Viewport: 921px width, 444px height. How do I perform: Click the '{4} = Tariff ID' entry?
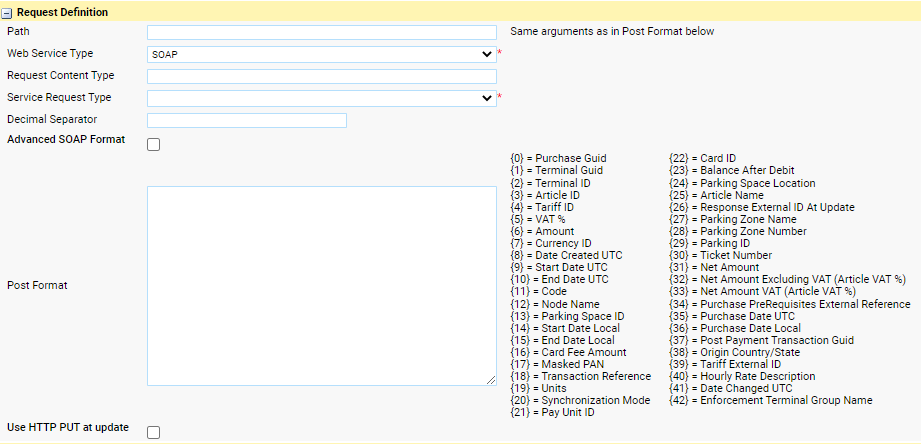click(542, 207)
